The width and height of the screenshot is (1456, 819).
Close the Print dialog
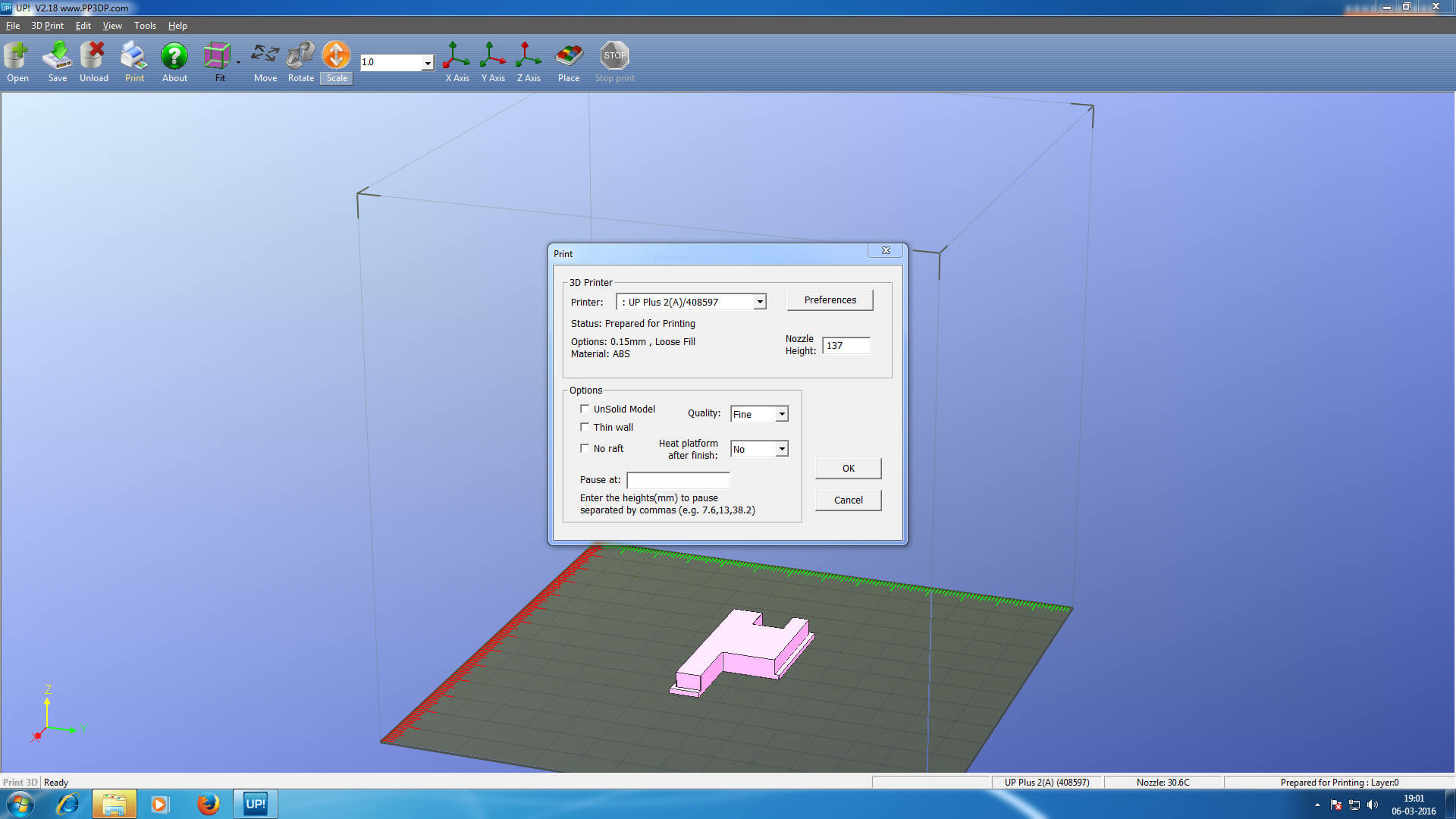(x=886, y=251)
